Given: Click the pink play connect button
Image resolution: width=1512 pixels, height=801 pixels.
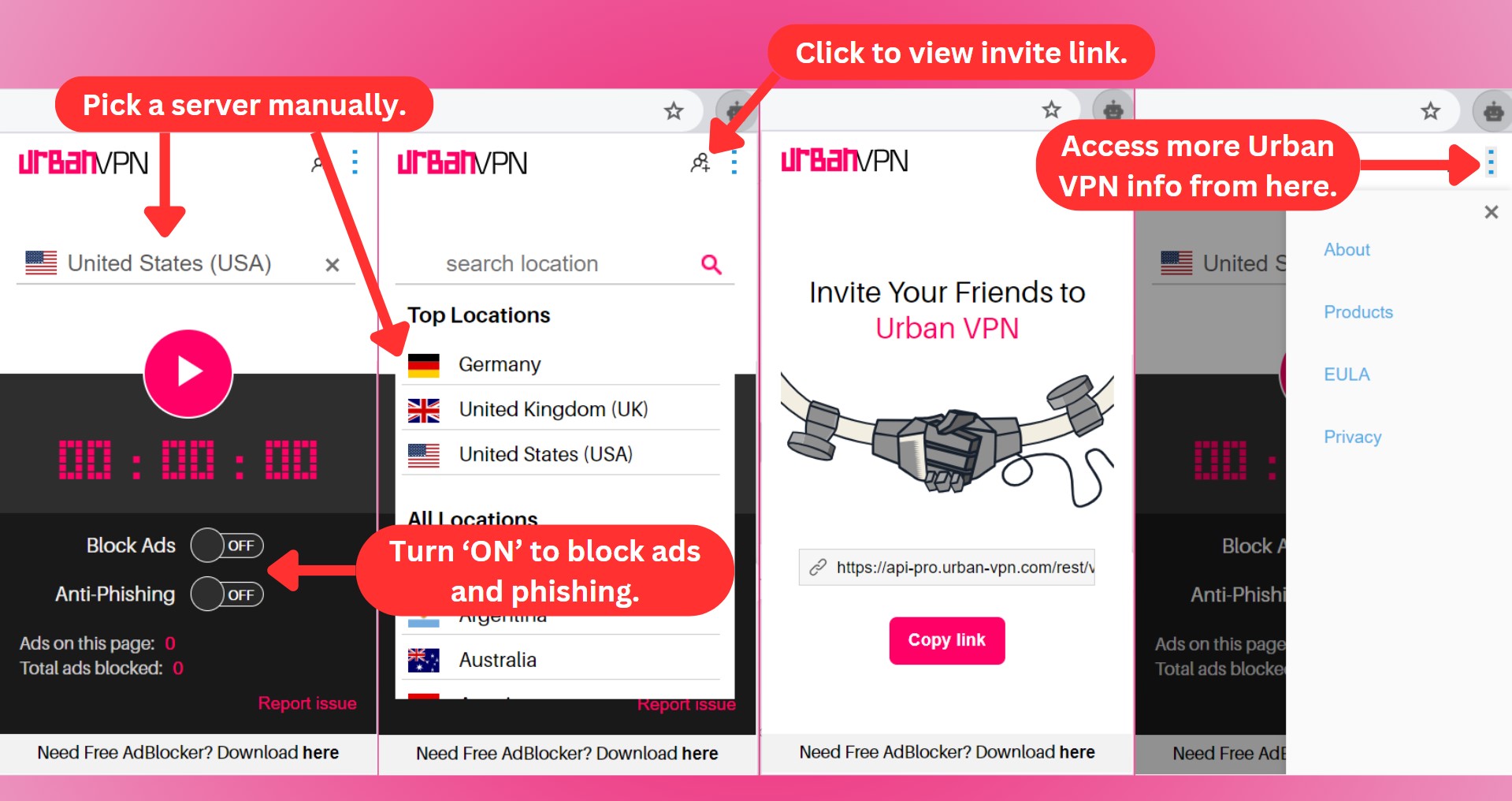Looking at the screenshot, I should coord(188,373).
